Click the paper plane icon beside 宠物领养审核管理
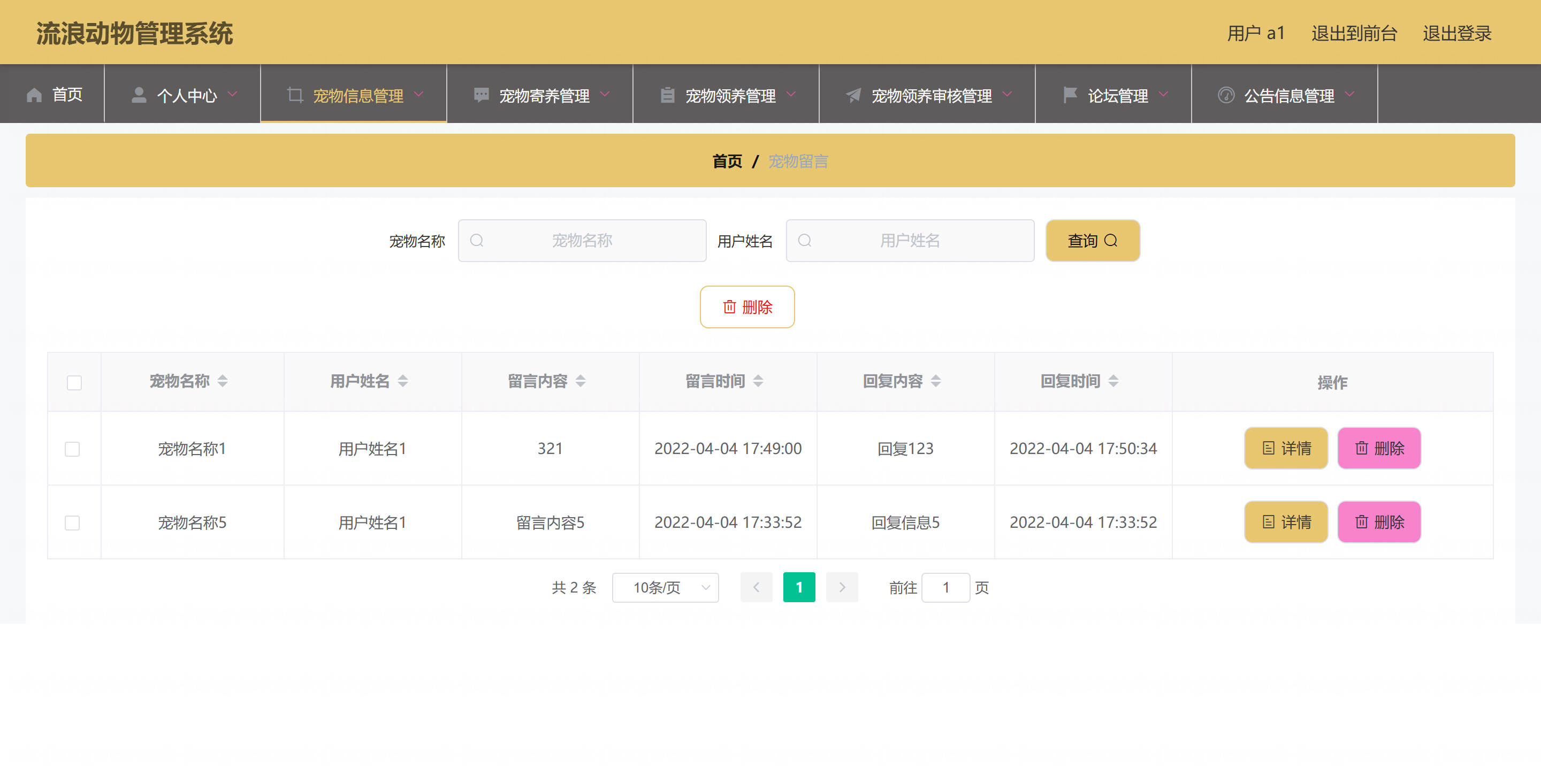The height and width of the screenshot is (784, 1541). point(853,95)
